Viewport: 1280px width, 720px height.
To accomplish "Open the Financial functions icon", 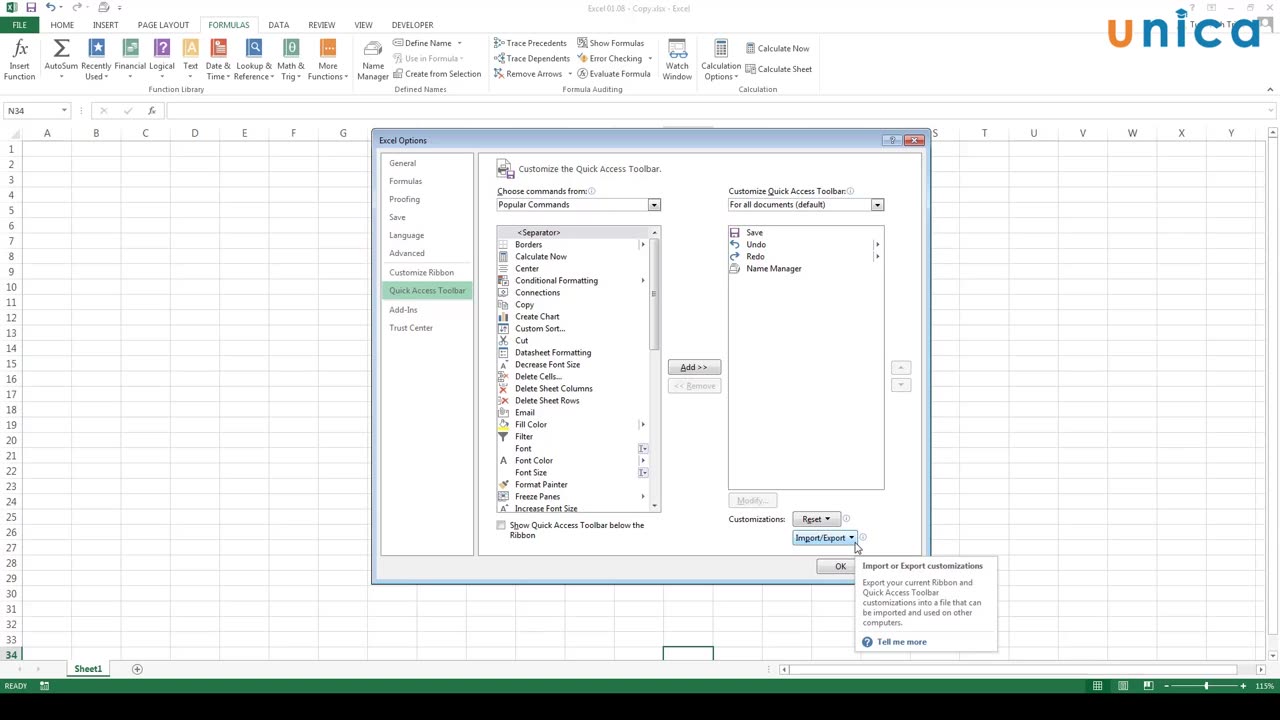I will pos(130,60).
